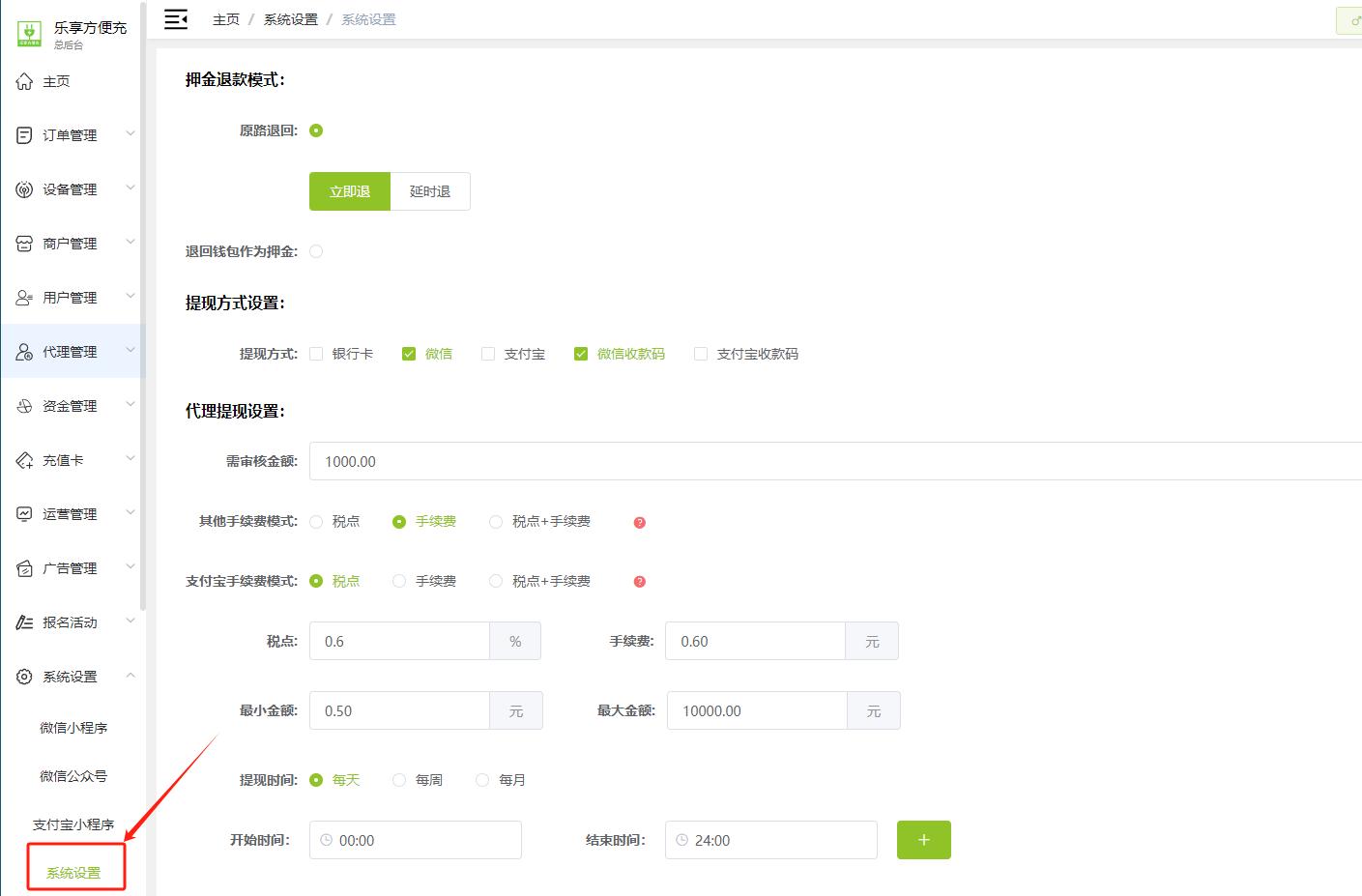Click the 最小金额 input field
Image resolution: width=1362 pixels, height=896 pixels.
point(399,710)
